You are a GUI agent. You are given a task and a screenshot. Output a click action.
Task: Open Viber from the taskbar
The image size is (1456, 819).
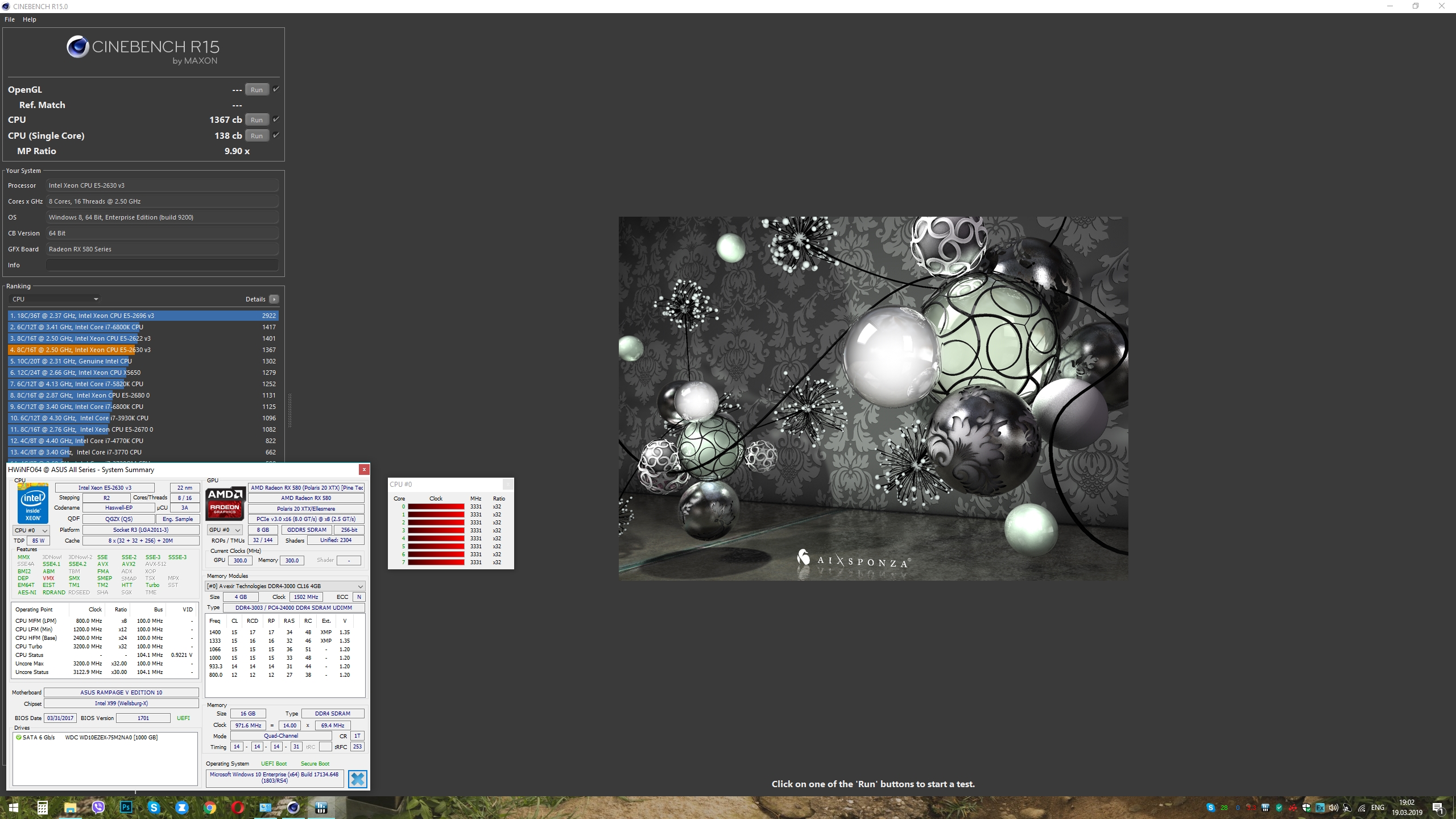[x=98, y=808]
